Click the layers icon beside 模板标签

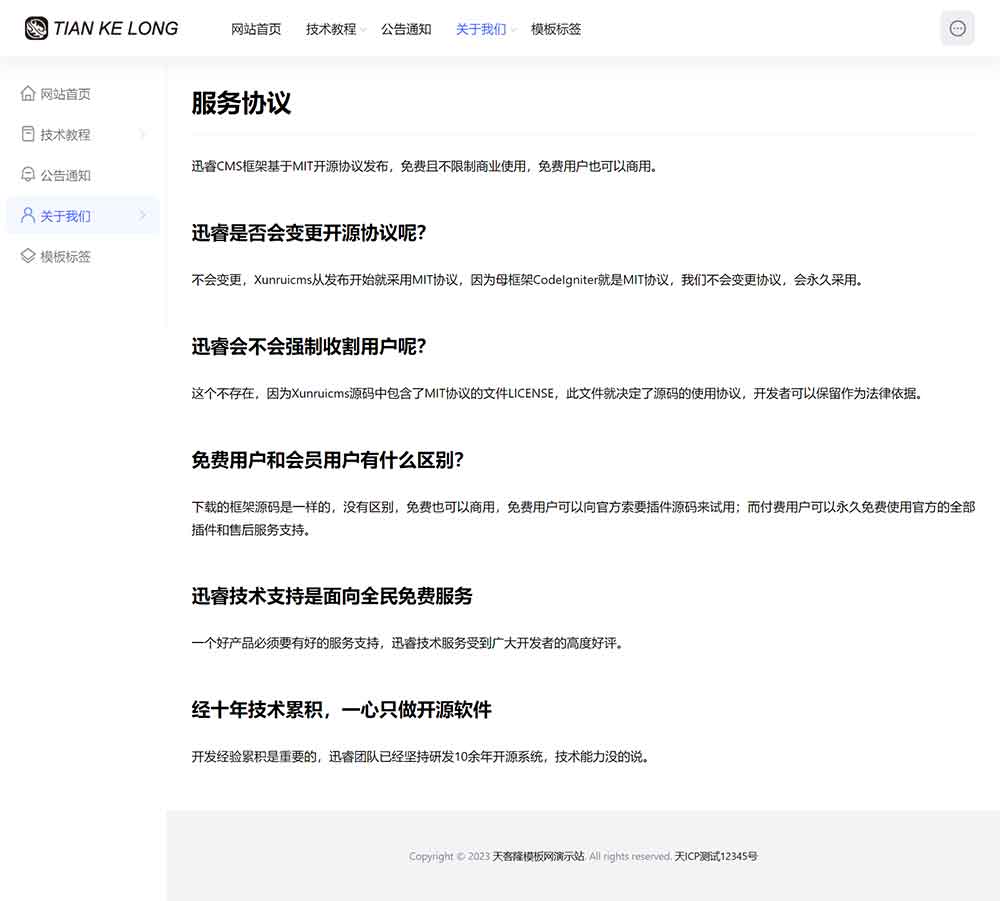[x=28, y=256]
